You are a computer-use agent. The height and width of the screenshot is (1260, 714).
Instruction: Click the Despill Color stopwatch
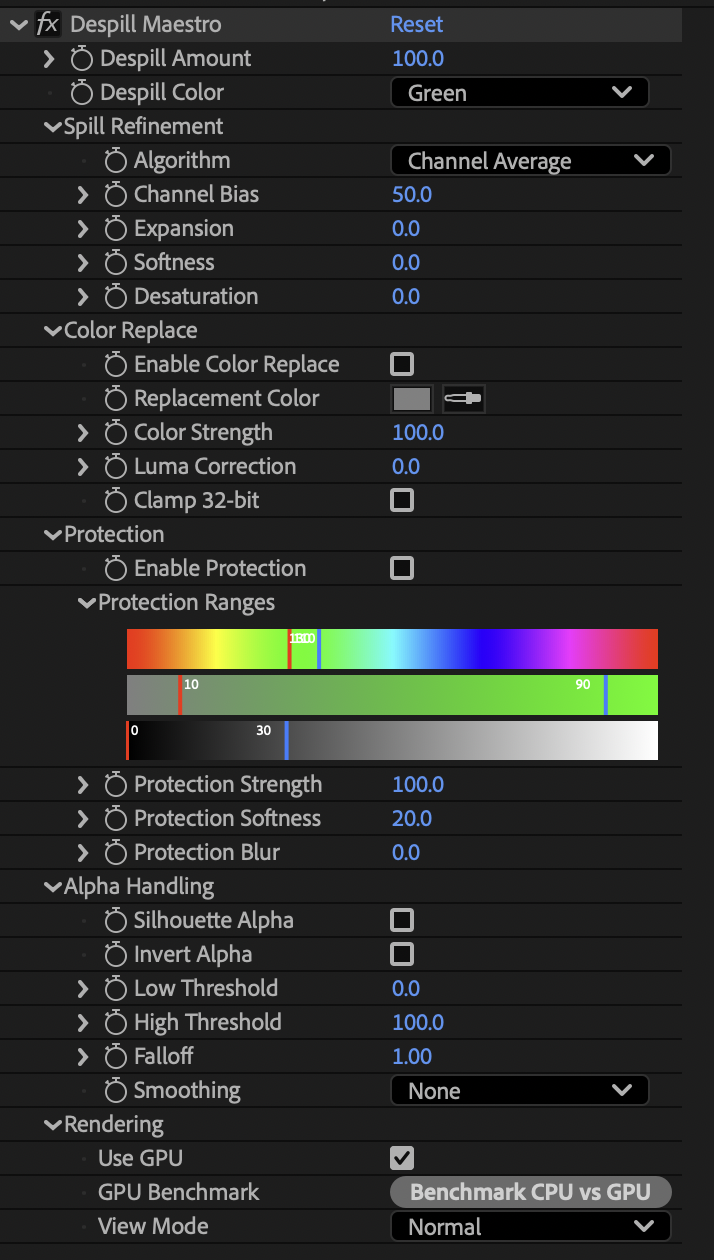click(81, 92)
